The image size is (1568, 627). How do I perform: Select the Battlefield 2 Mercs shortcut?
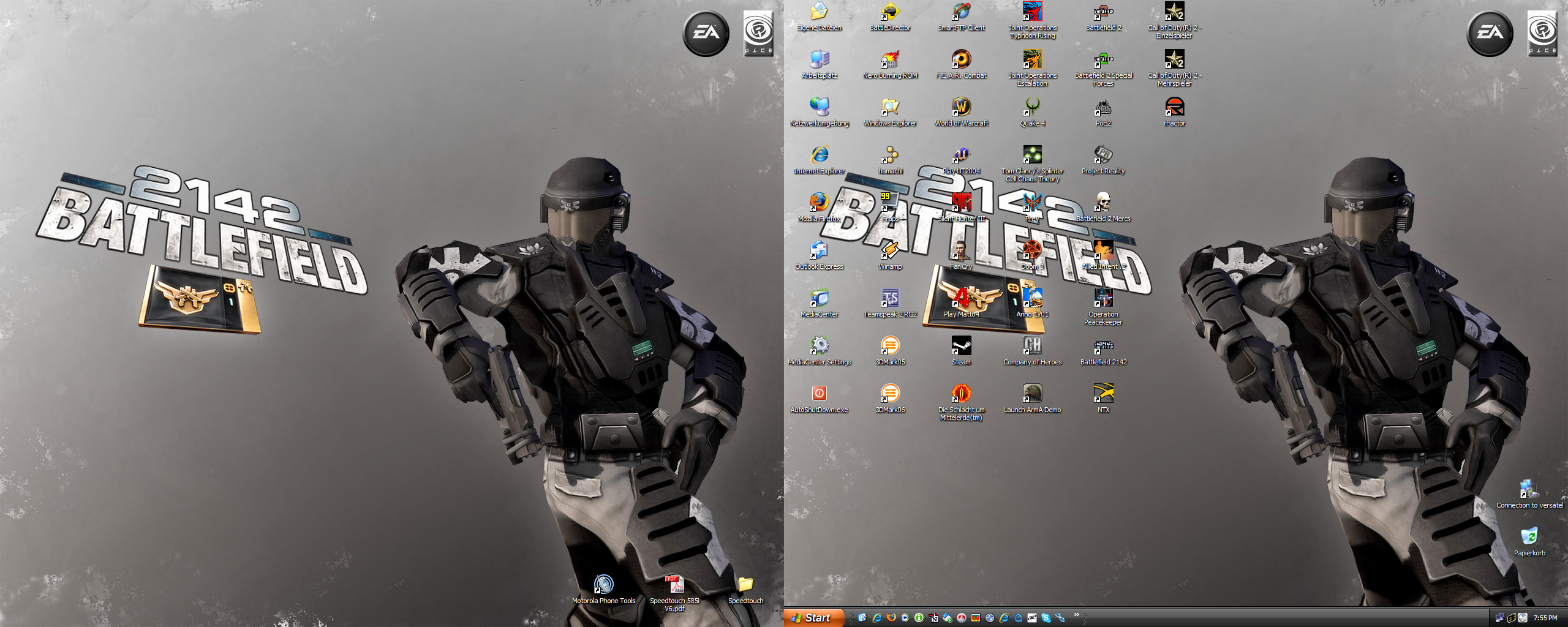tap(1103, 208)
